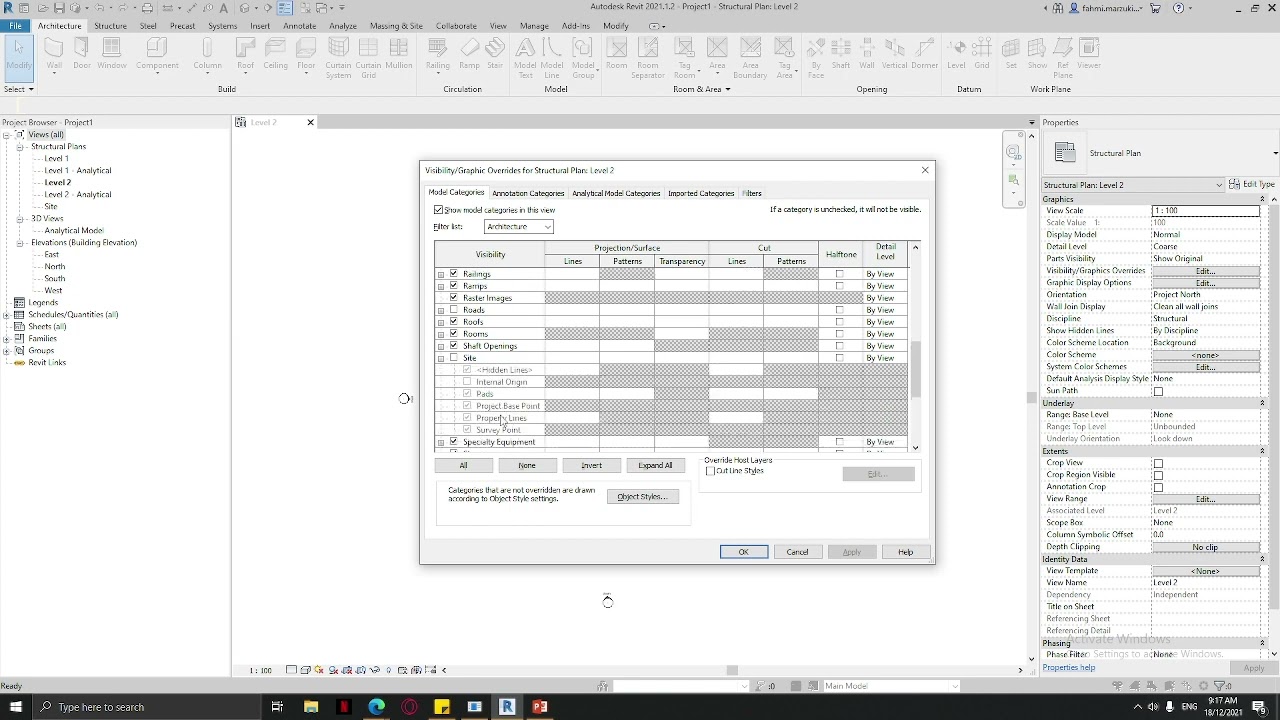Viewport: 1280px width, 720px height.
Task: Select the Curtain System tool
Action: tap(339, 58)
